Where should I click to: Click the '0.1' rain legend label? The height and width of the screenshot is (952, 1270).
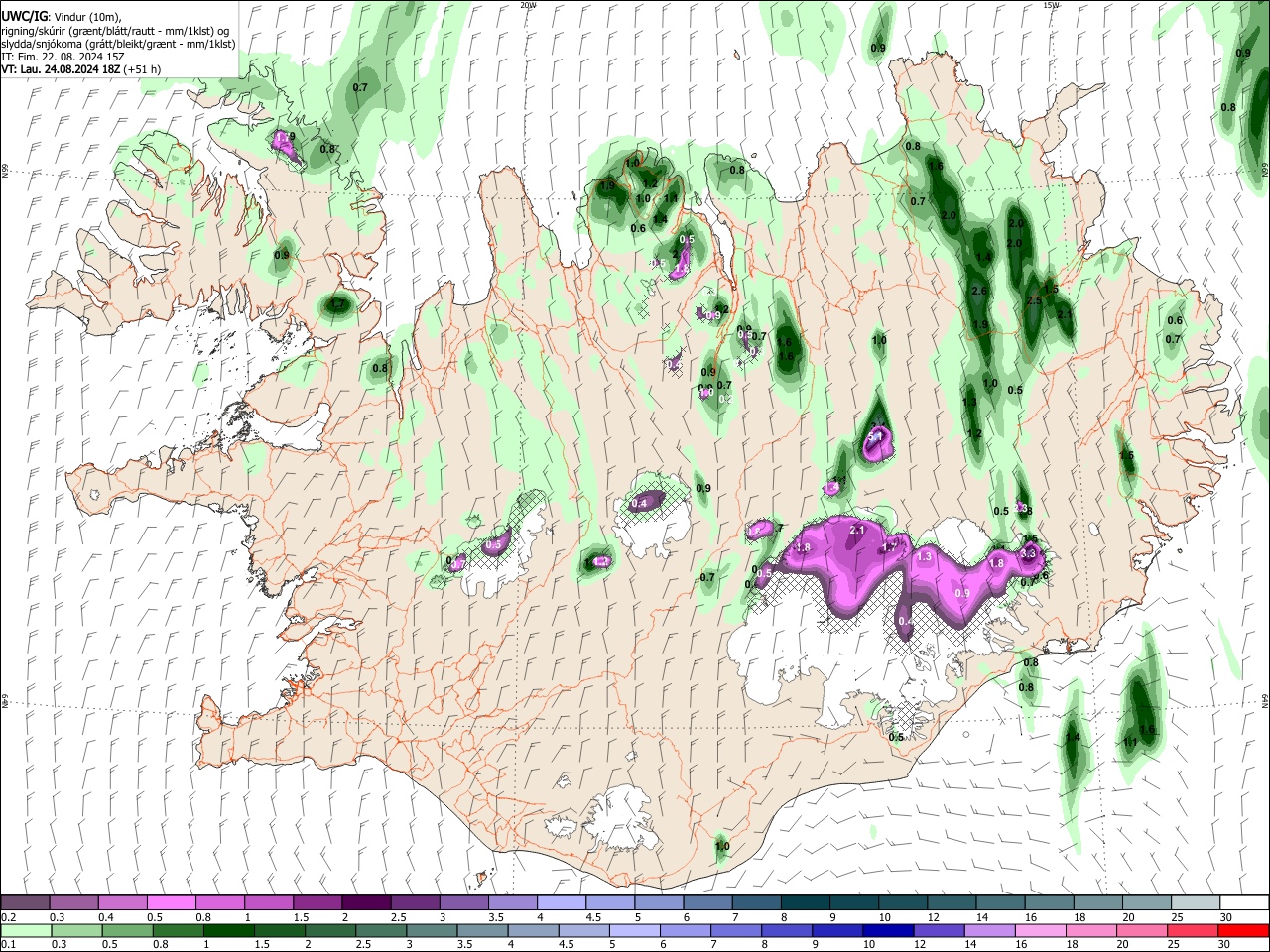[8, 944]
